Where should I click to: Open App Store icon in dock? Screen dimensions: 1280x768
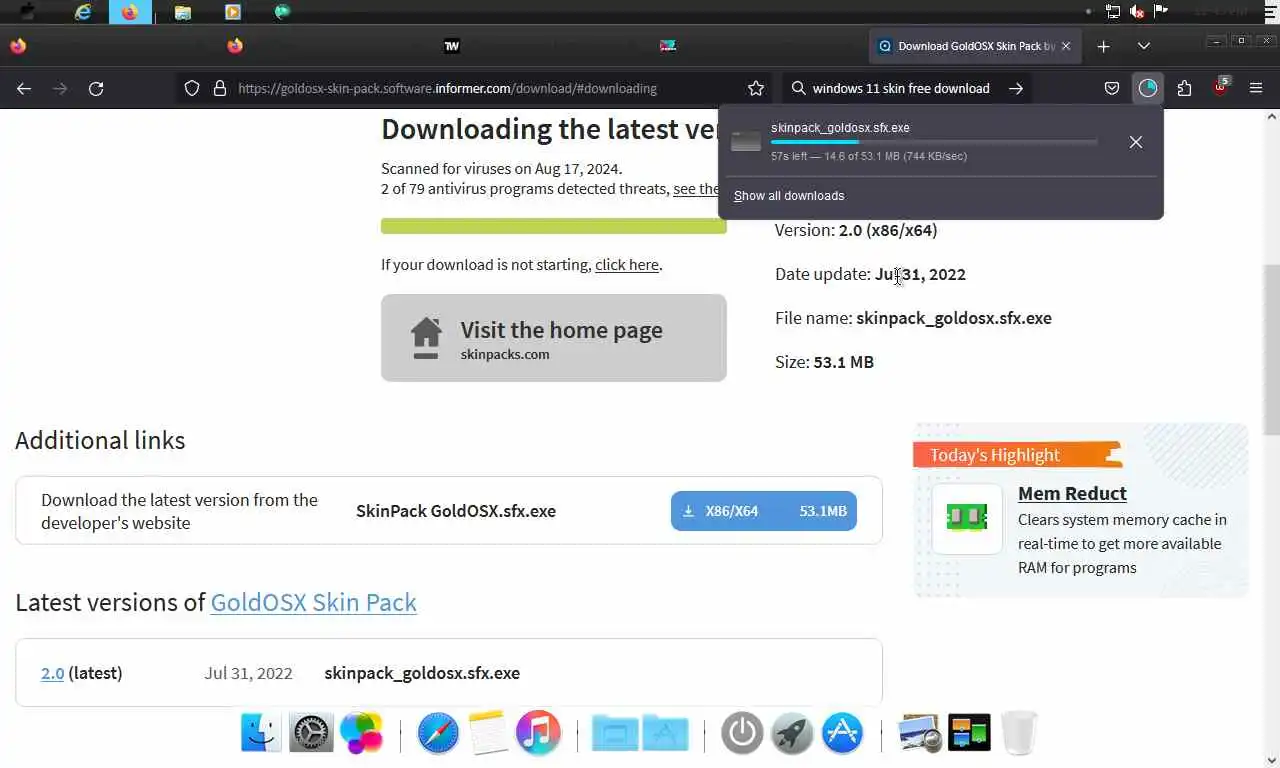coord(842,733)
